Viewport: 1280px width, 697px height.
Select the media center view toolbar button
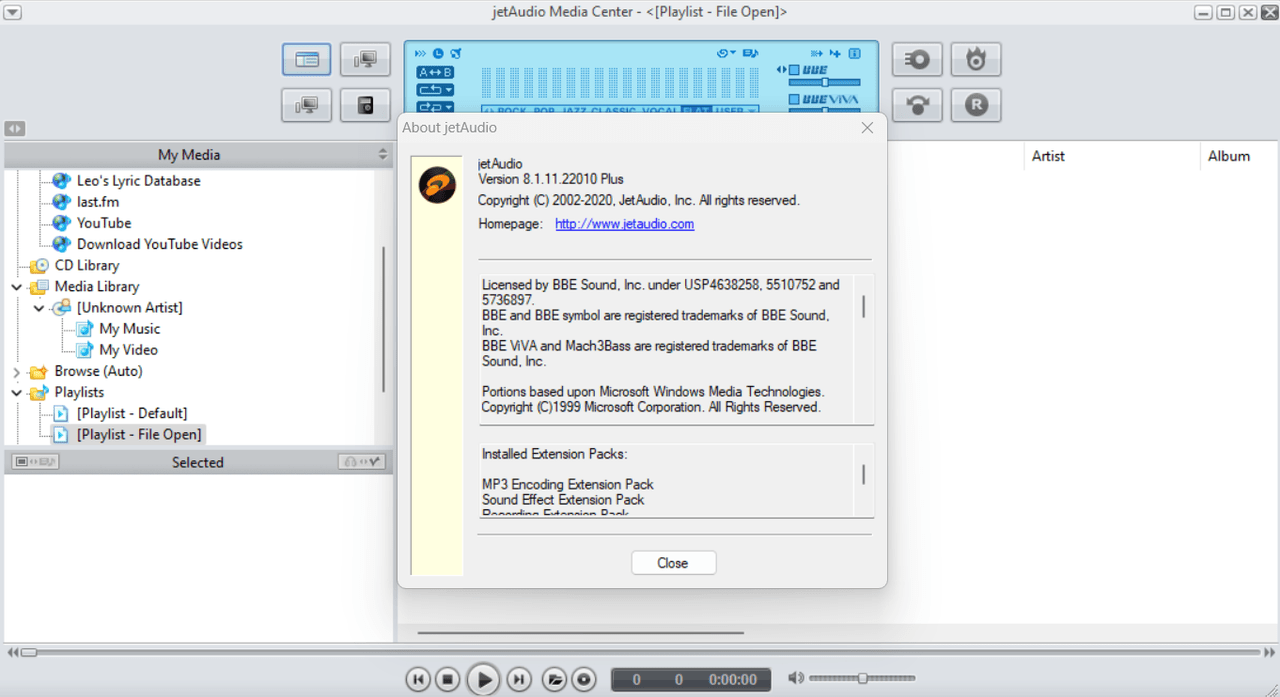pos(306,60)
